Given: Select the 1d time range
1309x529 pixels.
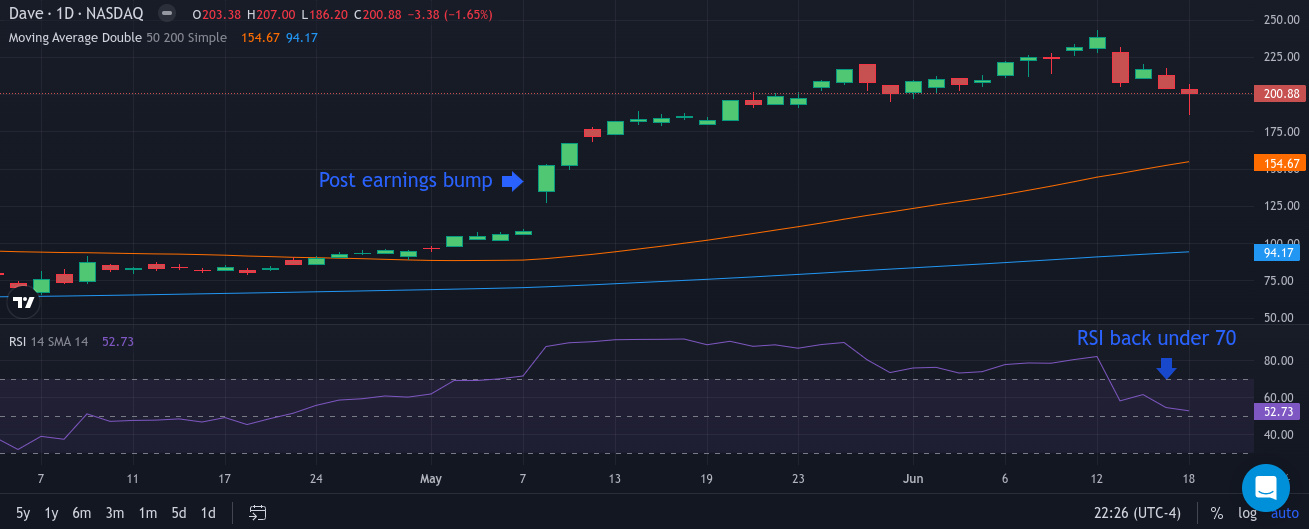Looking at the screenshot, I should tap(208, 513).
